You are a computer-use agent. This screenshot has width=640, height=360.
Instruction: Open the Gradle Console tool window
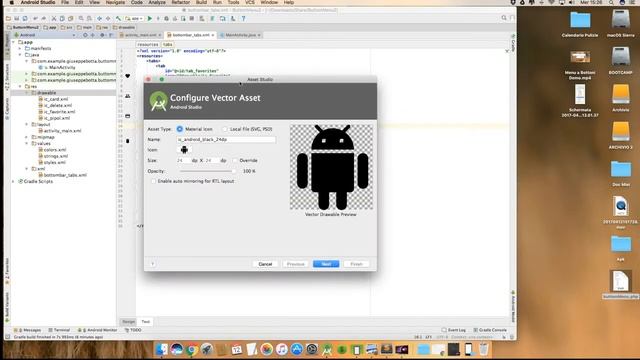490,330
